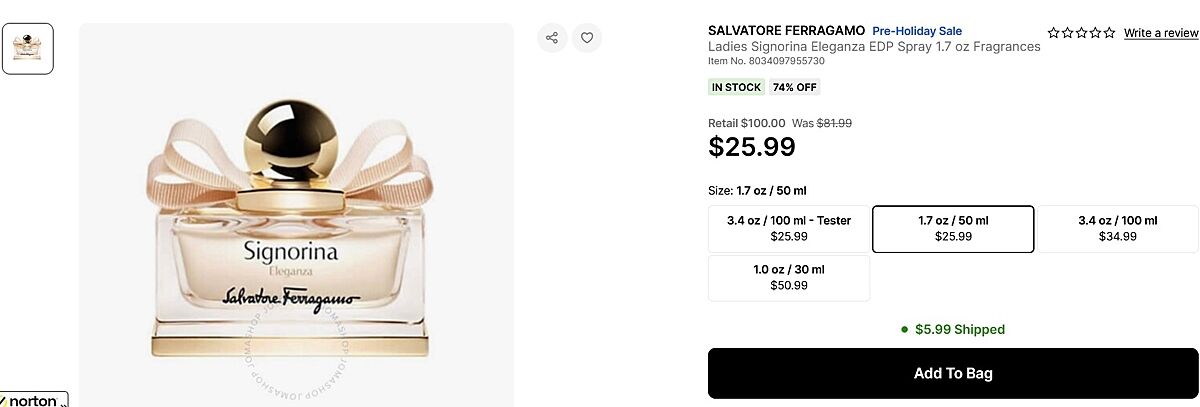Select the 3.4 oz / 100 ml Tester size
Image resolution: width=1200 pixels, height=407 pixels.
click(x=789, y=229)
